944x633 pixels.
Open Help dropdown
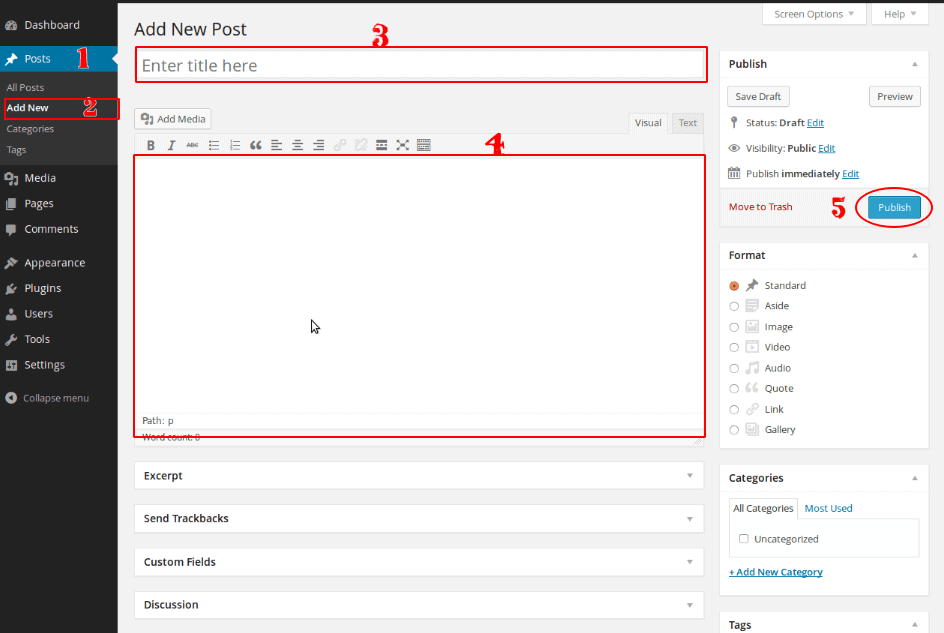(900, 14)
